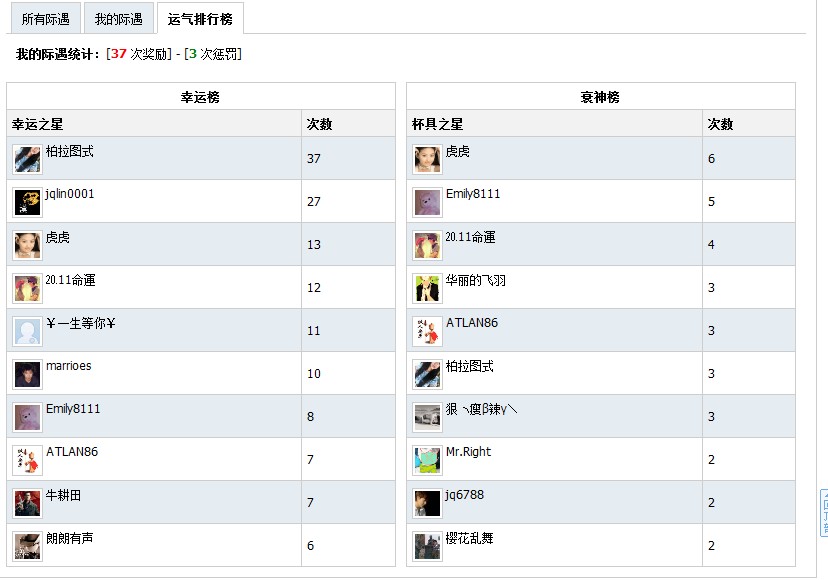Click the 37 次奖励 link

(x=141, y=54)
